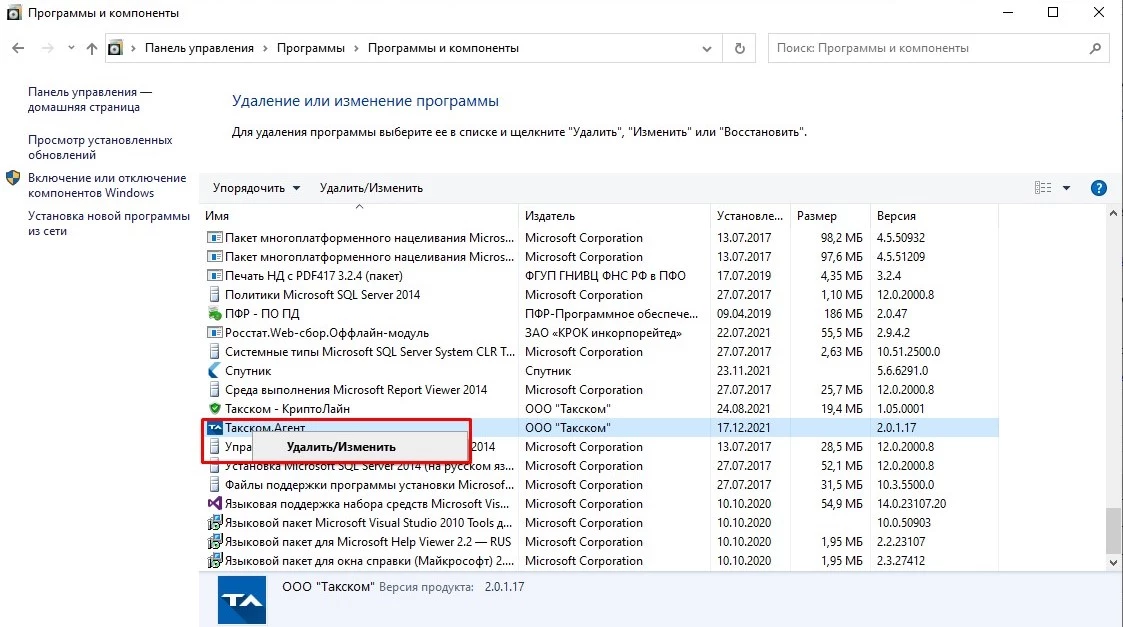Open Просмотр установленных обновлений link
The image size is (1123, 627).
pos(100,148)
